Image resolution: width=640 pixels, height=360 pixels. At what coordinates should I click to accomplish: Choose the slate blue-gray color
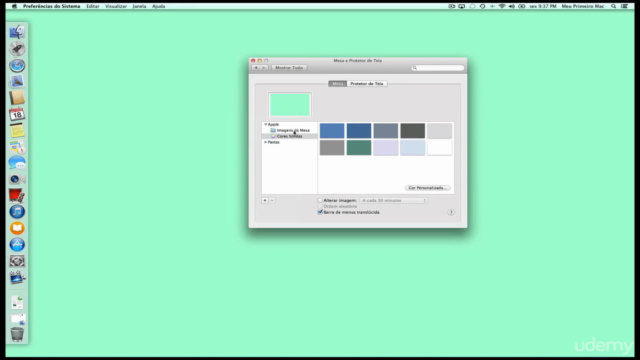click(x=386, y=131)
